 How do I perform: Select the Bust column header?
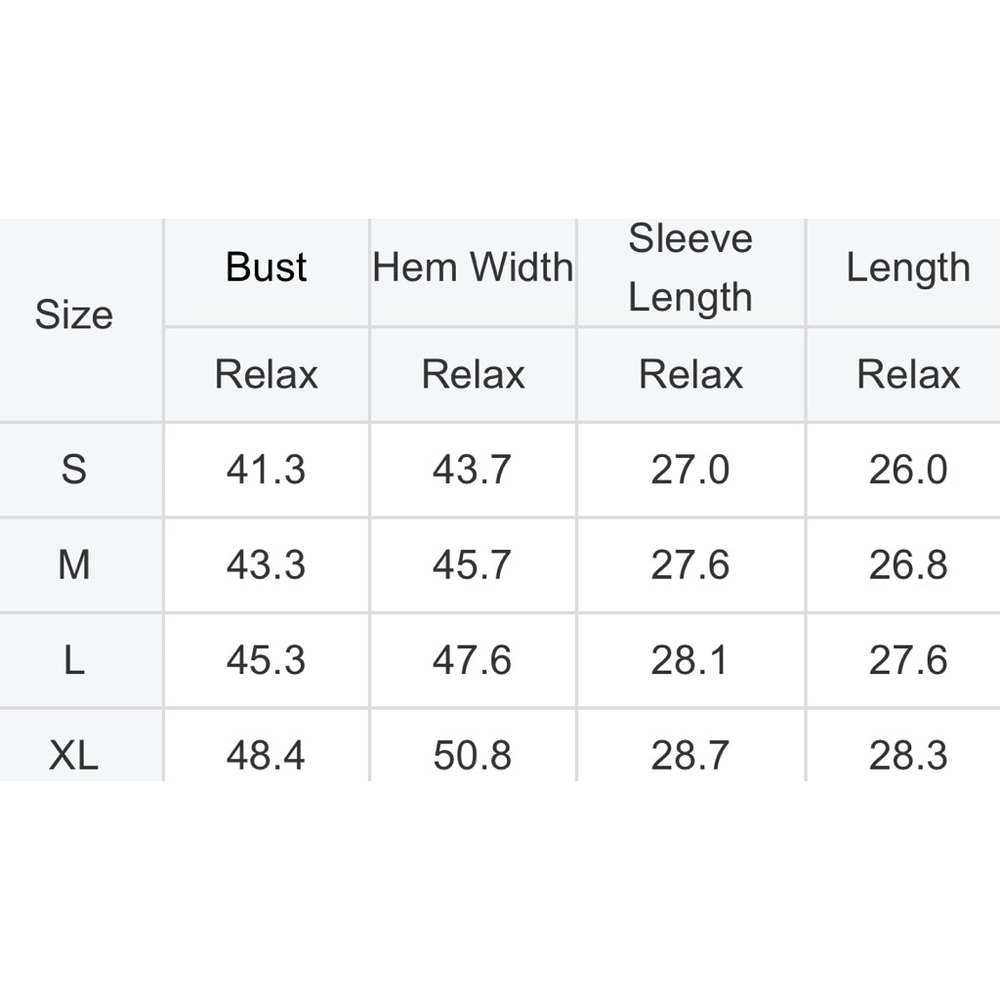266,267
